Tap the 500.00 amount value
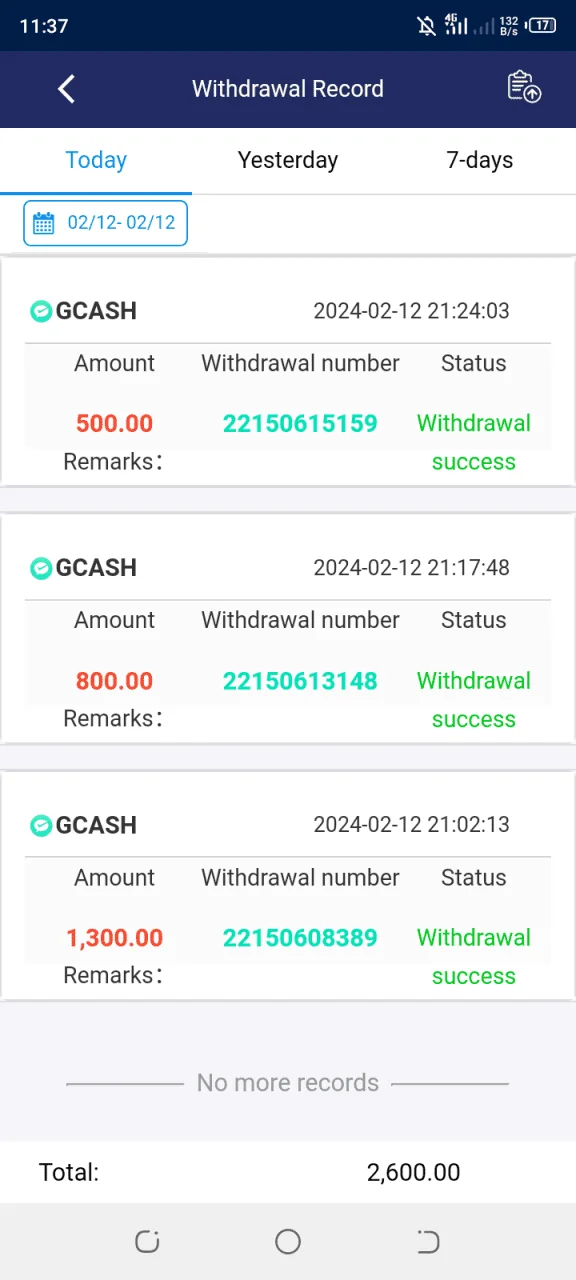Screen dimensions: 576x1280 (x=115, y=423)
